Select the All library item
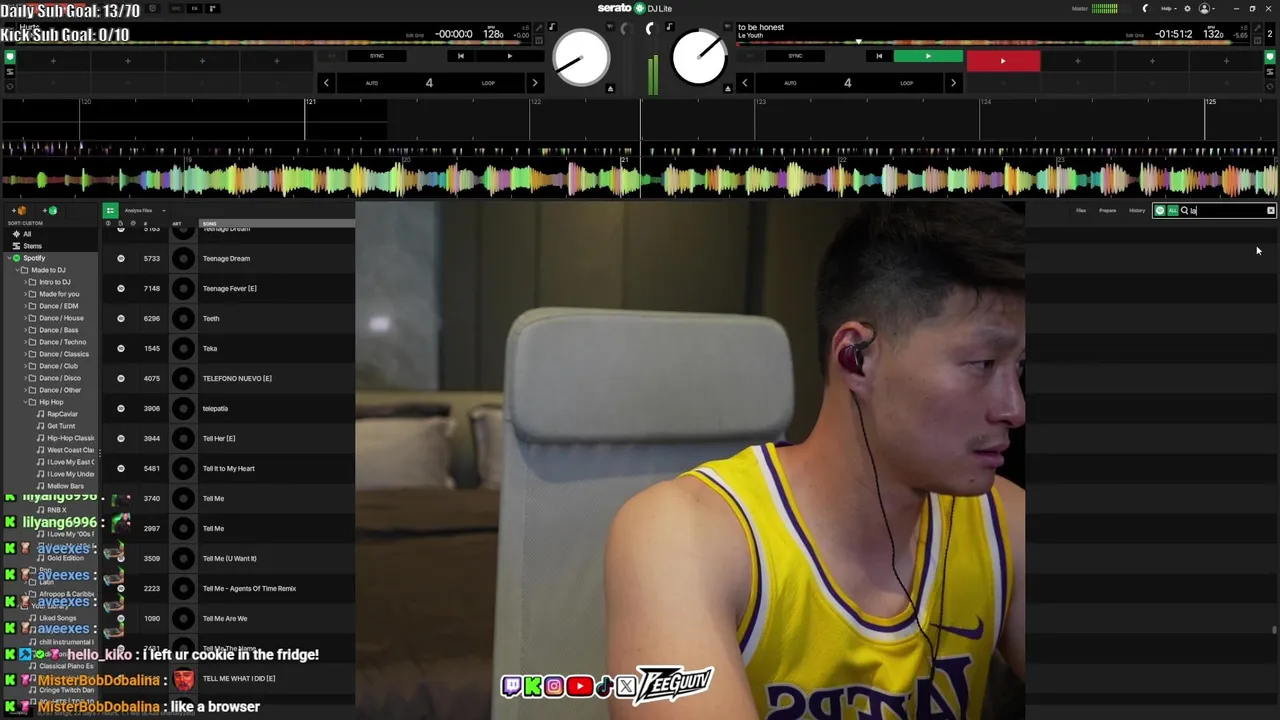The height and width of the screenshot is (720, 1280). pos(27,234)
